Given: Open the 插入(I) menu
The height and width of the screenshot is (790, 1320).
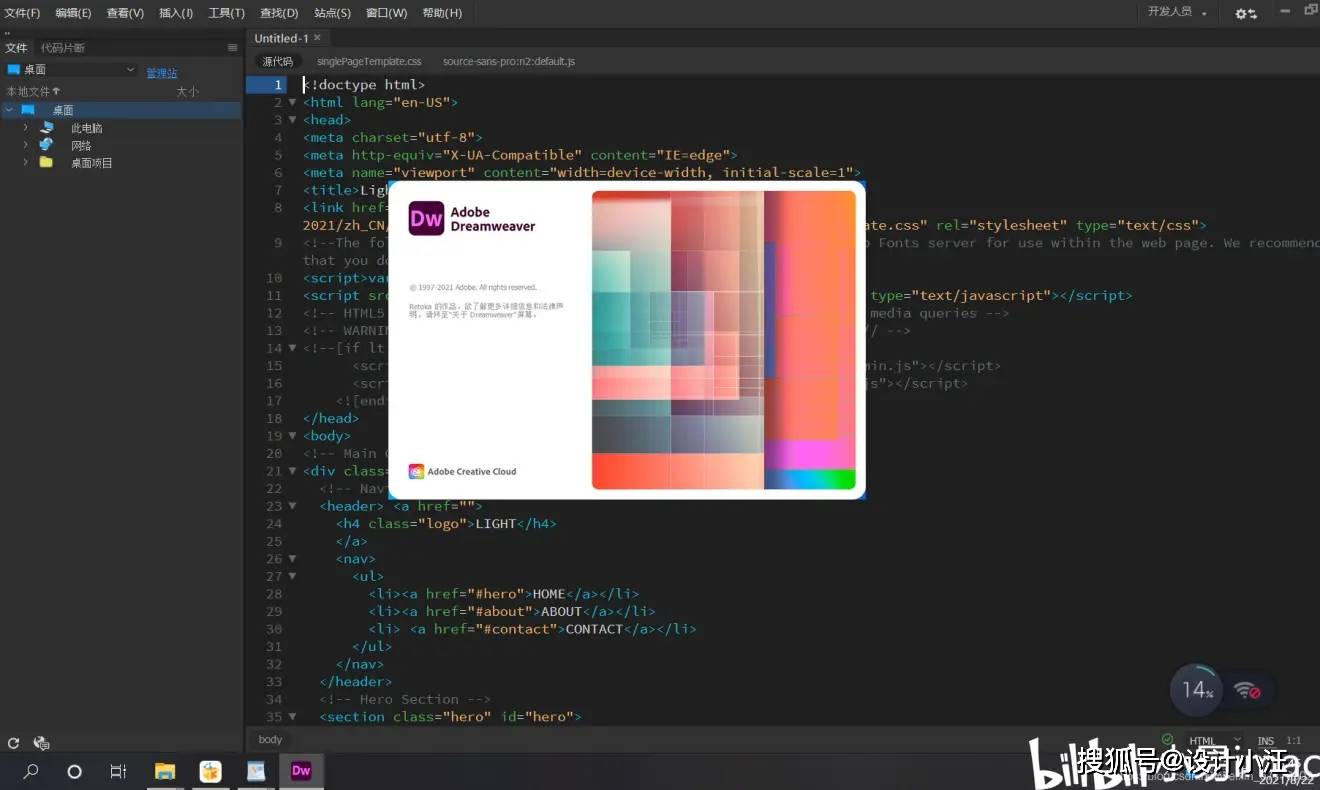Looking at the screenshot, I should click(176, 13).
